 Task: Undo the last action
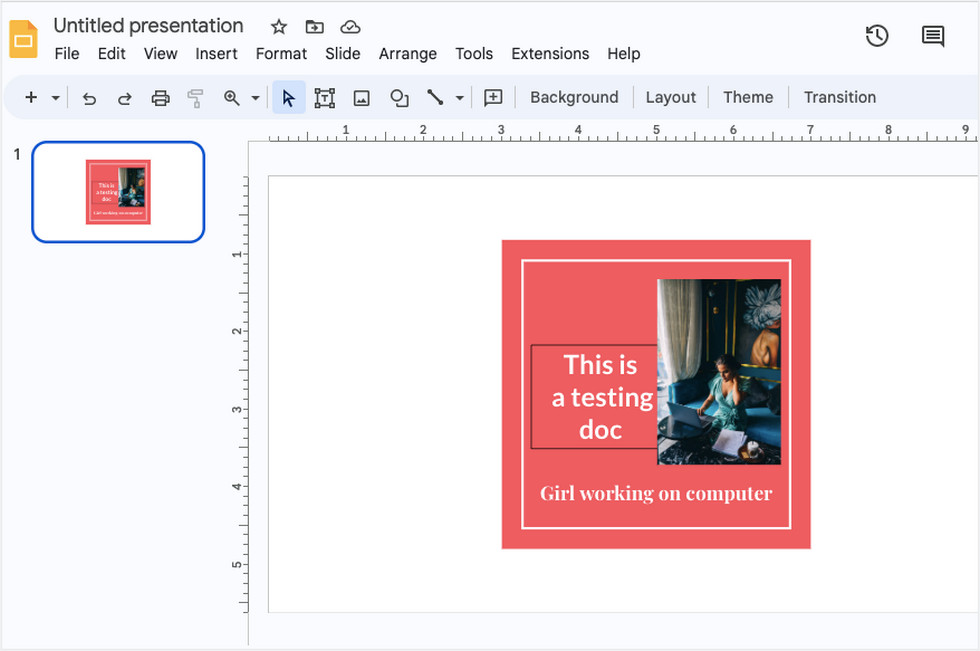[89, 98]
